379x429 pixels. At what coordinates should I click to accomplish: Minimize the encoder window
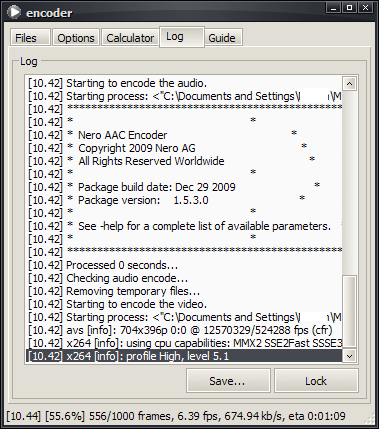coord(333,8)
